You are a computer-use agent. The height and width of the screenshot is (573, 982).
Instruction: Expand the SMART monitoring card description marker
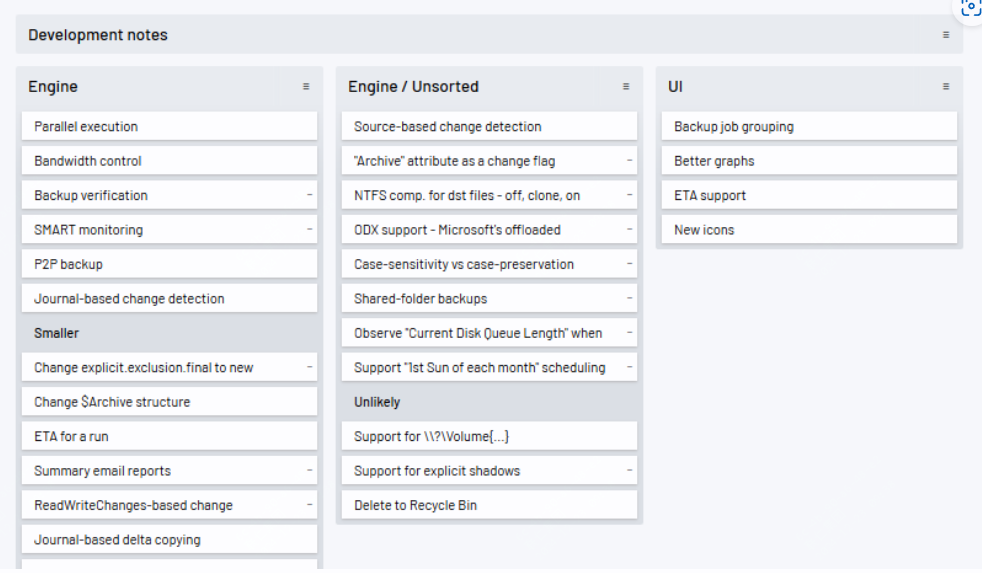309,230
